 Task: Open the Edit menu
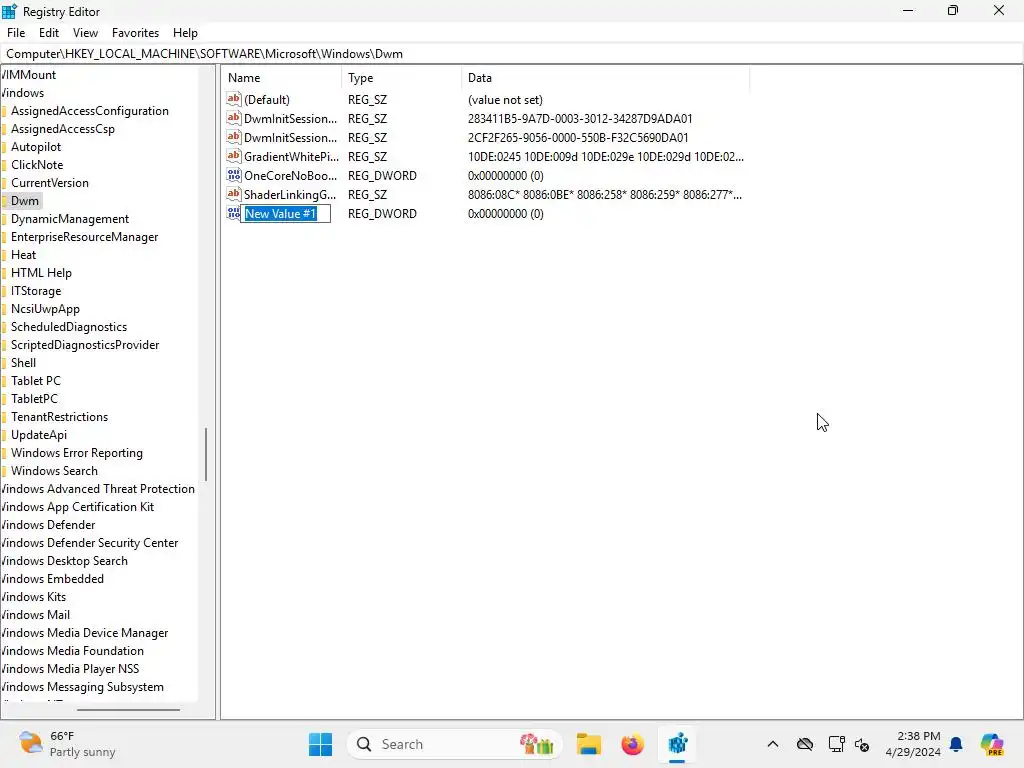pos(49,33)
